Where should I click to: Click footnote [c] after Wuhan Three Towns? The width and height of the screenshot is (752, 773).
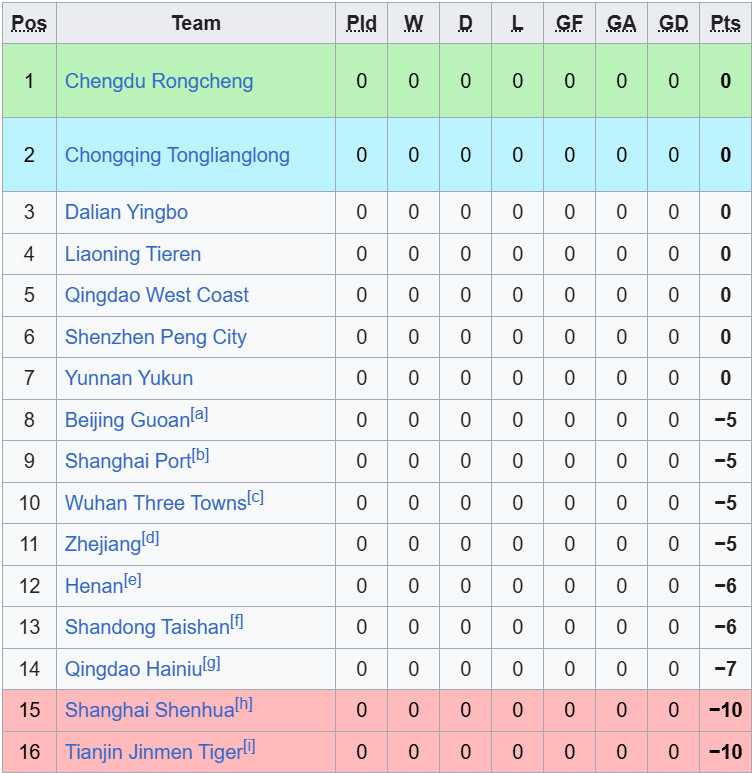(256, 497)
